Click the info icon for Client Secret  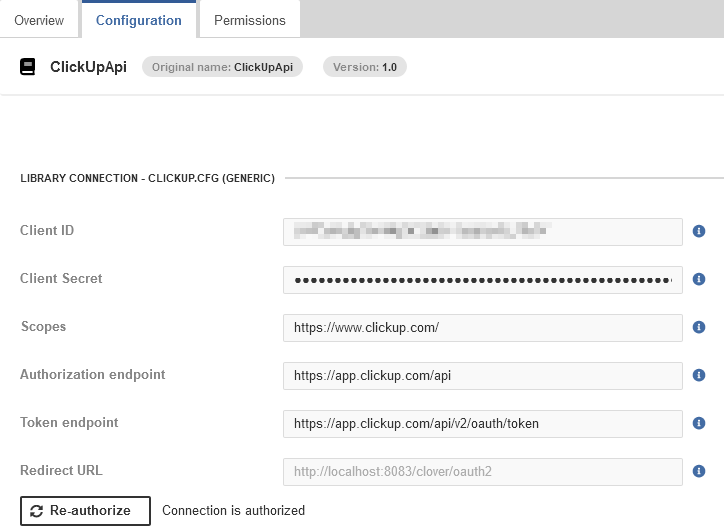tap(699, 279)
